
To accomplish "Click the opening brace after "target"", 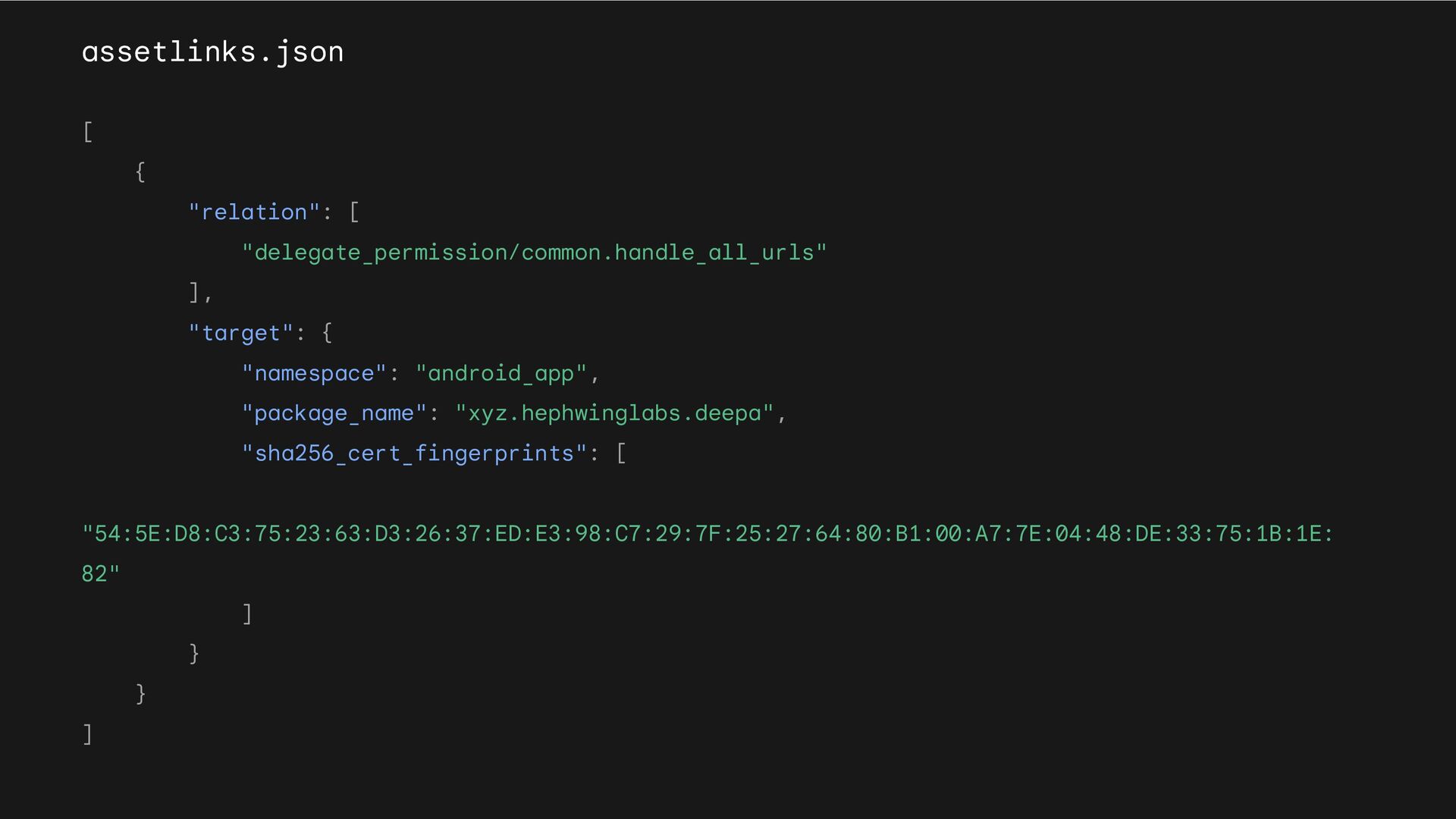I will tap(327, 333).
